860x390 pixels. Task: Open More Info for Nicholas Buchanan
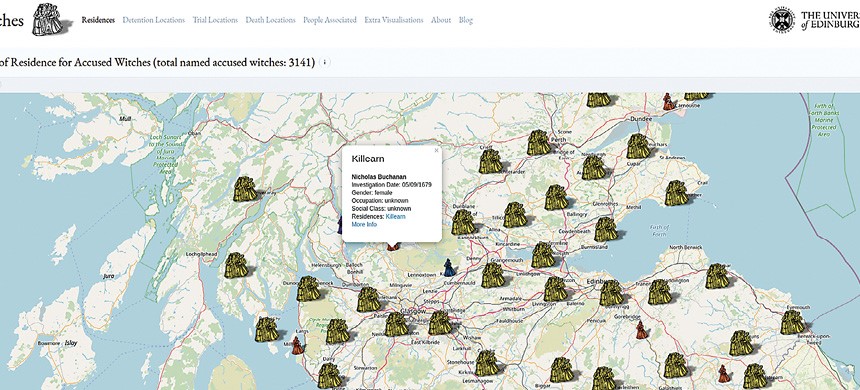[364, 224]
